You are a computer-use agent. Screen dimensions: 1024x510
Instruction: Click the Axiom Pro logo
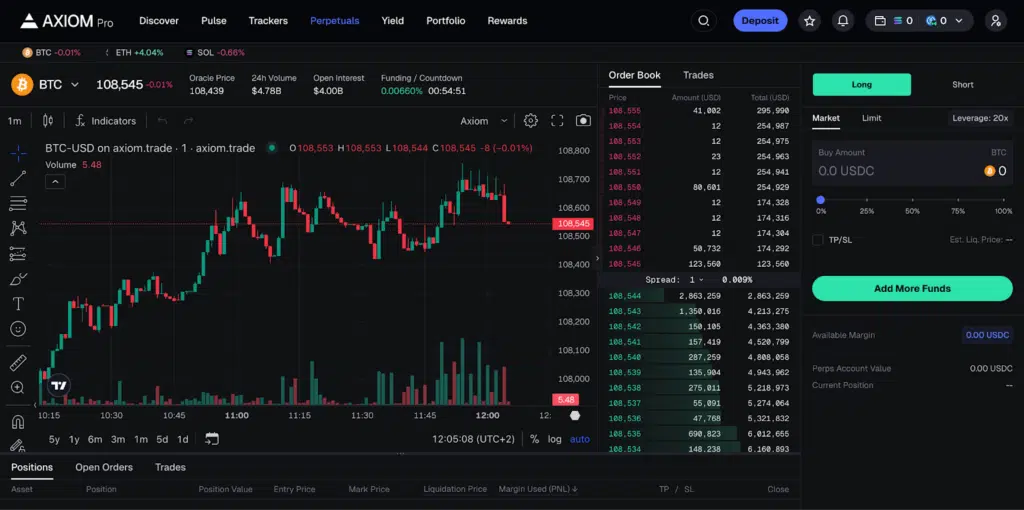point(67,21)
